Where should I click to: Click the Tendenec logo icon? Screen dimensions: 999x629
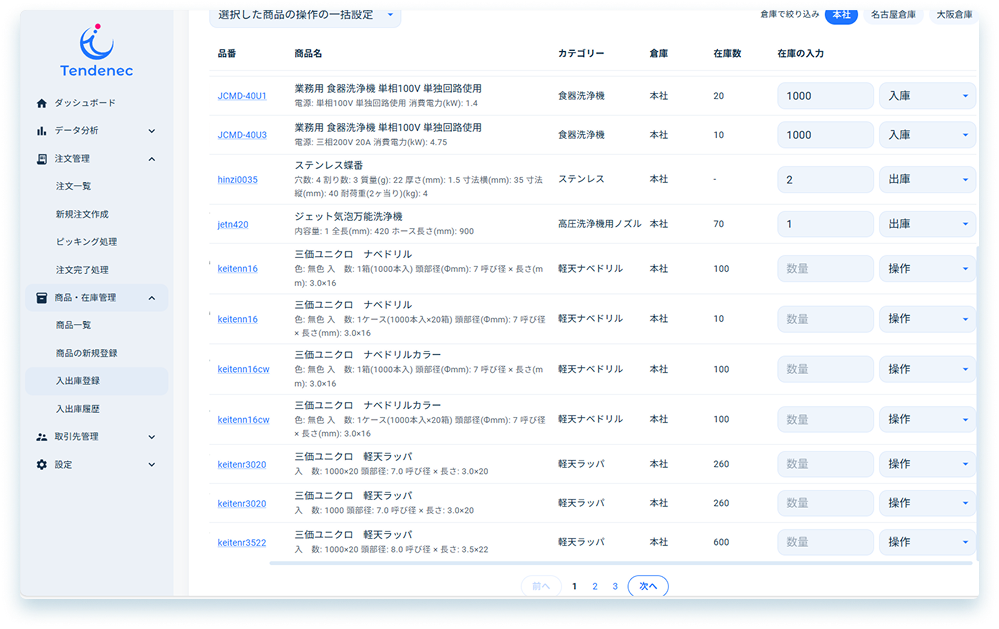click(96, 42)
